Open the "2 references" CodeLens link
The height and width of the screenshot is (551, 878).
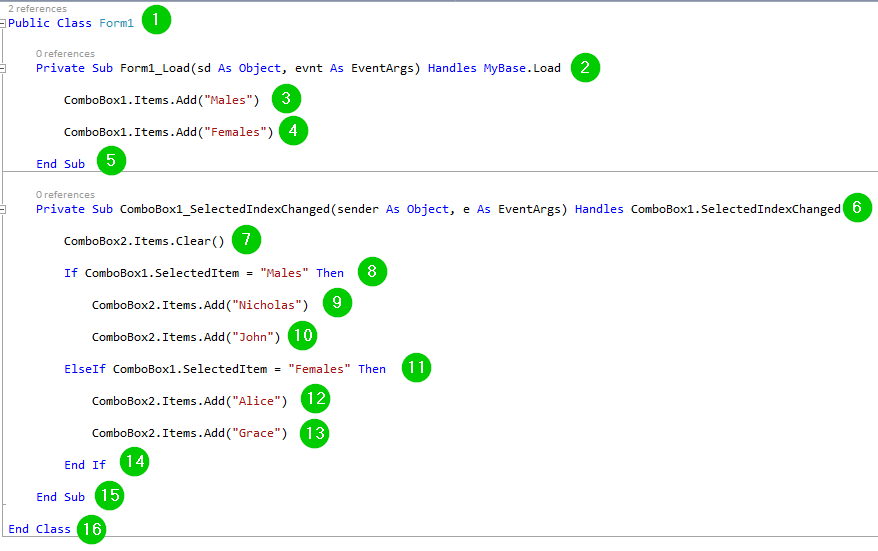[x=38, y=8]
